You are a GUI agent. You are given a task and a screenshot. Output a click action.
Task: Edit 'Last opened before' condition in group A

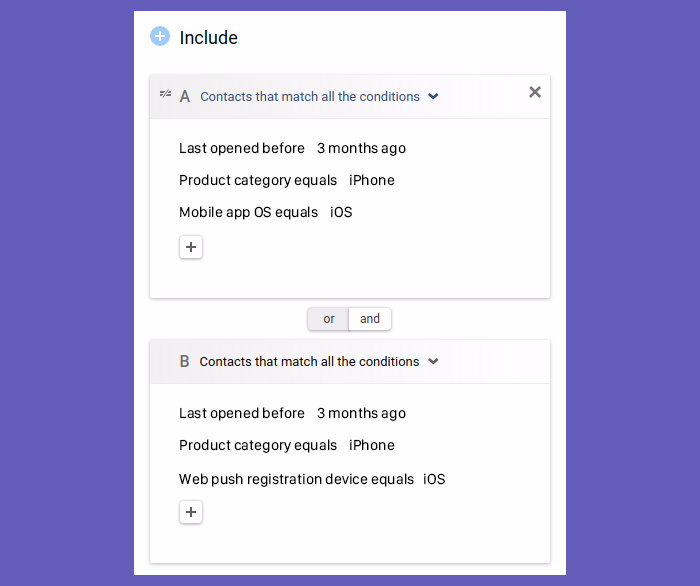(x=242, y=148)
